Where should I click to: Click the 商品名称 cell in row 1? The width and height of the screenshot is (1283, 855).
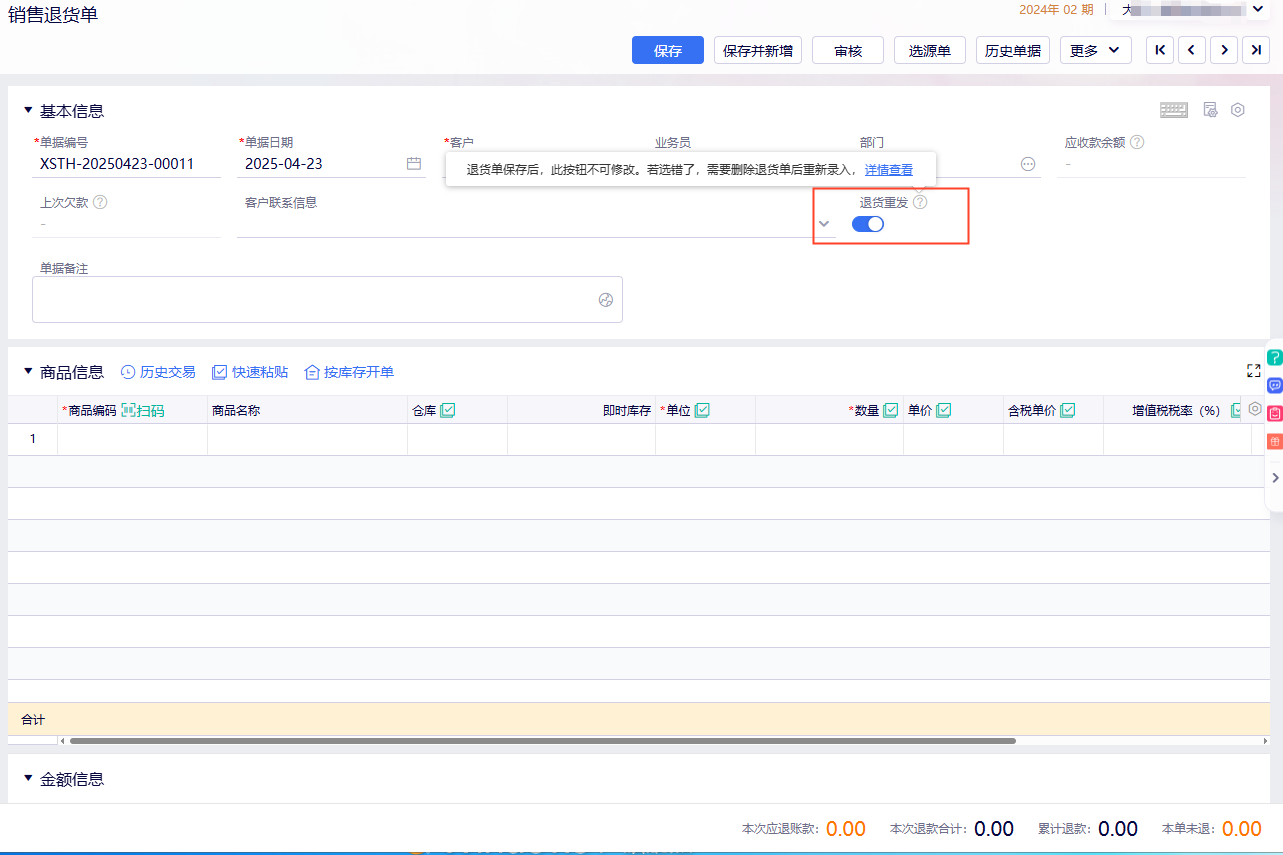pos(308,439)
